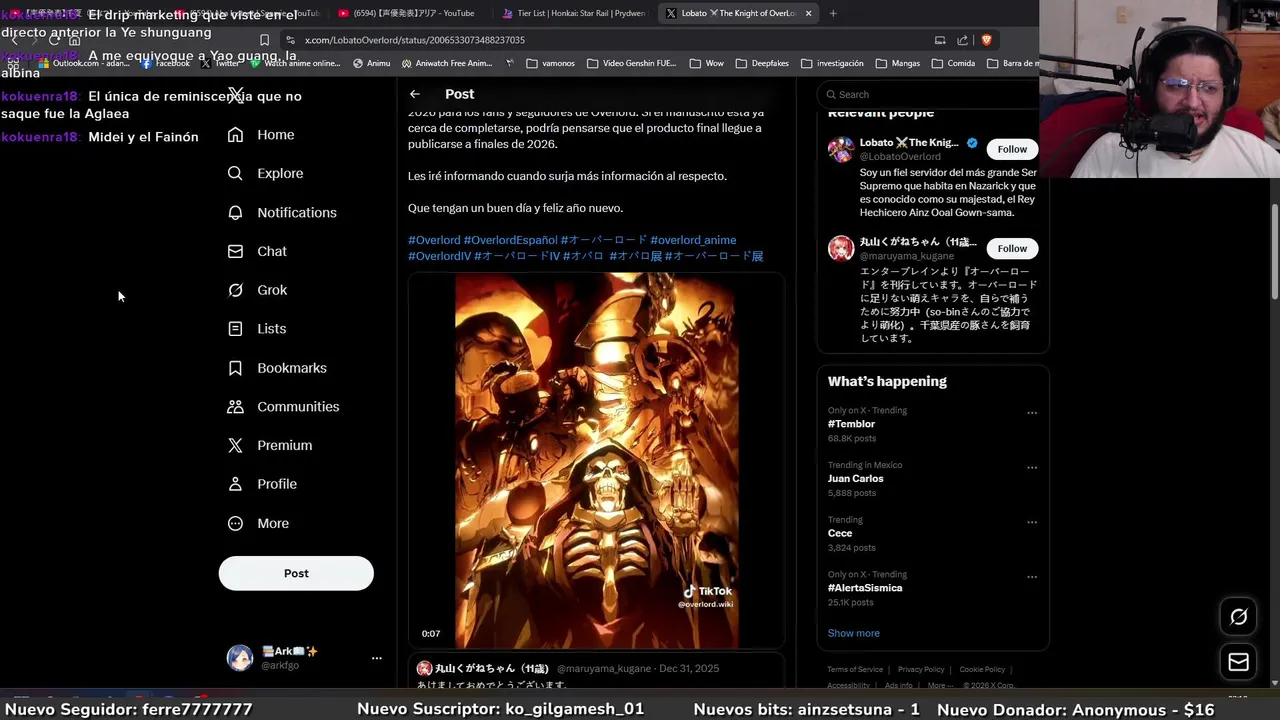1280x720 pixels.
Task: Open Bookmarks in the sidebar
Action: pyautogui.click(x=277, y=368)
